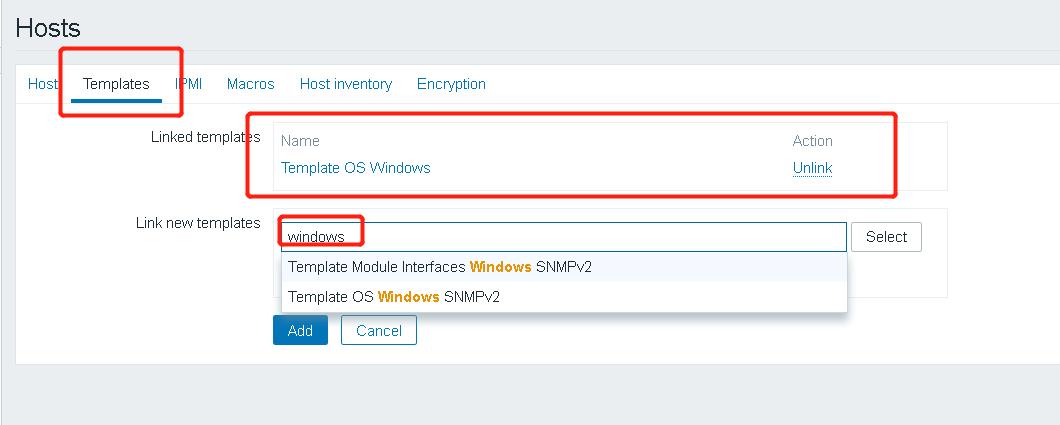The width and height of the screenshot is (1060, 425).
Task: Switch to the Host tab
Action: pyautogui.click(x=43, y=84)
